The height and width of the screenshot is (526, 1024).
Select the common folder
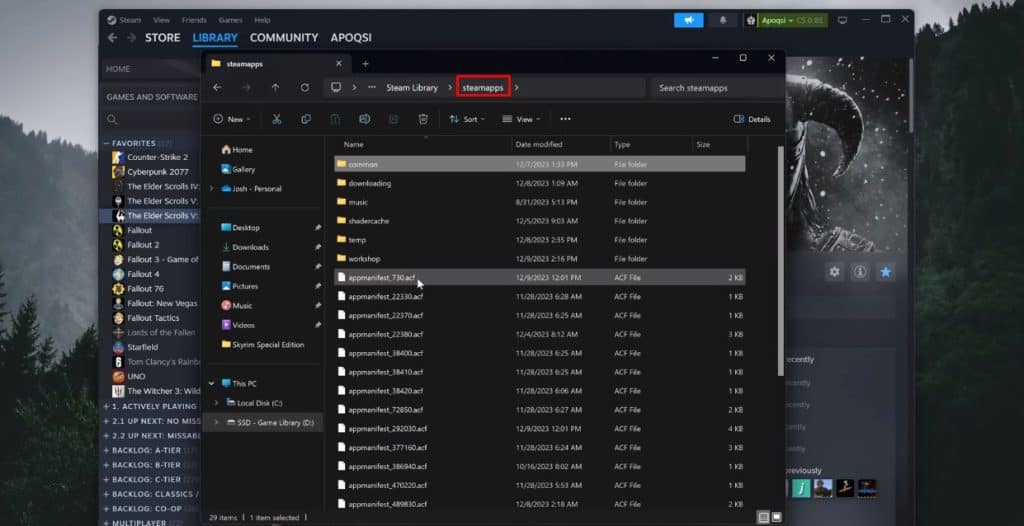point(539,164)
